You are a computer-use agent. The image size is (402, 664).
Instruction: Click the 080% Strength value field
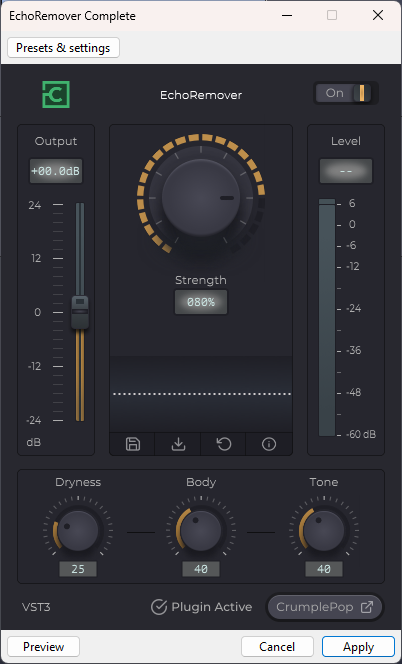tap(201, 302)
